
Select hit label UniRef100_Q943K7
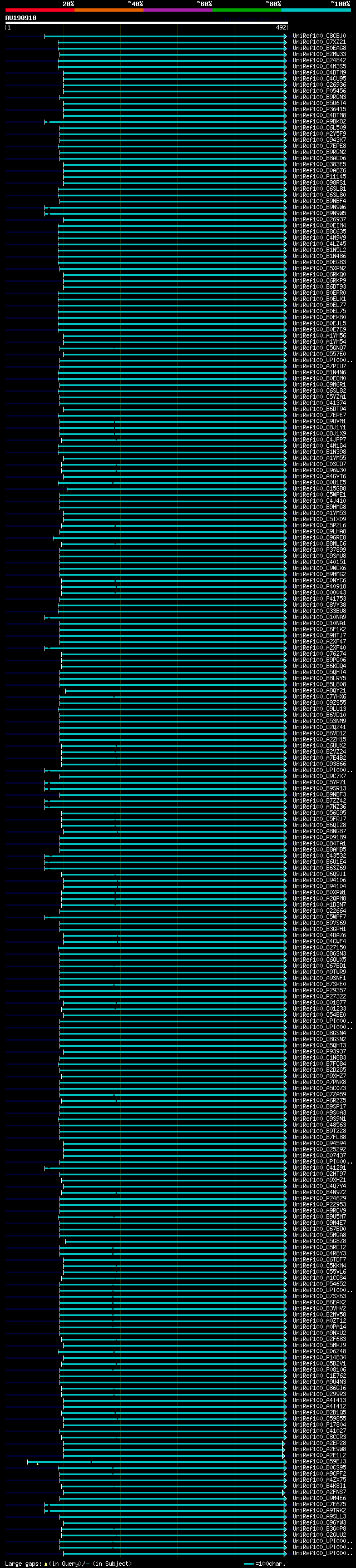coord(319,140)
